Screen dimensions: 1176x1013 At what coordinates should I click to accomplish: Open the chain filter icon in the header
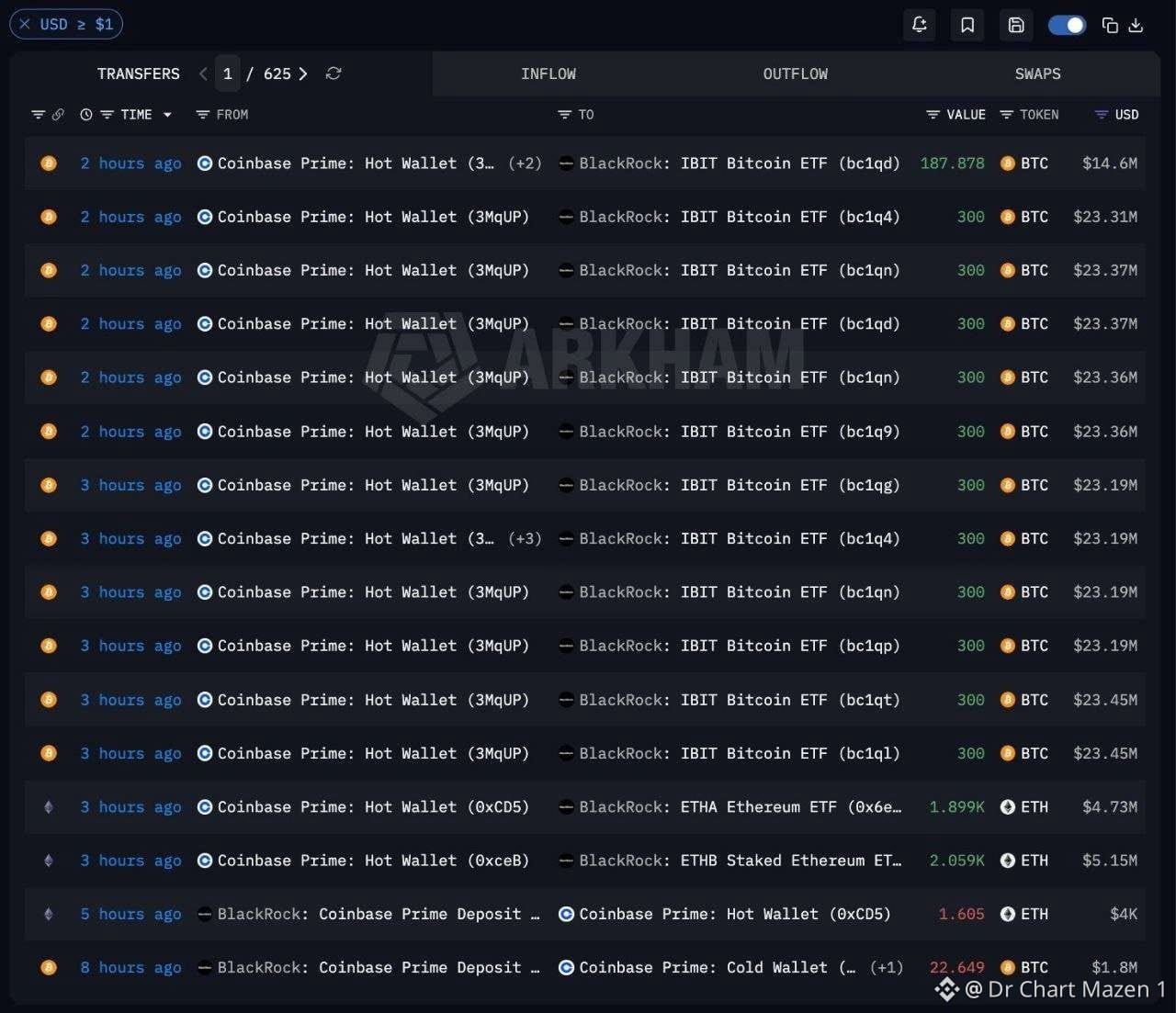tap(38, 115)
